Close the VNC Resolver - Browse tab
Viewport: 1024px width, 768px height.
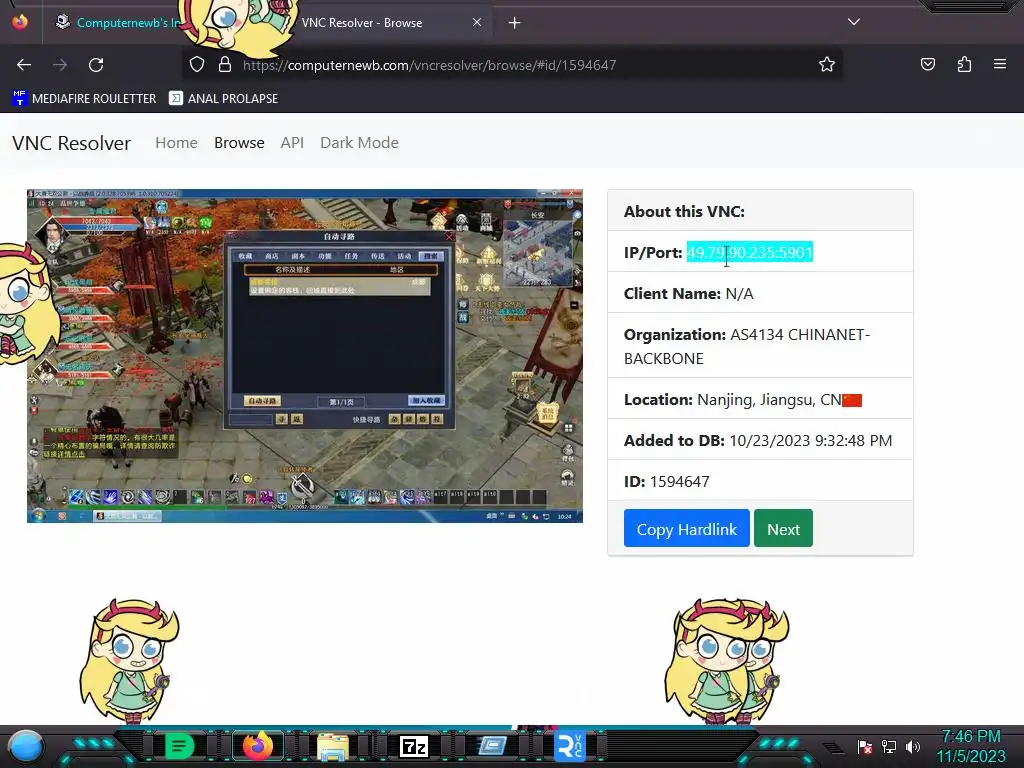477,22
